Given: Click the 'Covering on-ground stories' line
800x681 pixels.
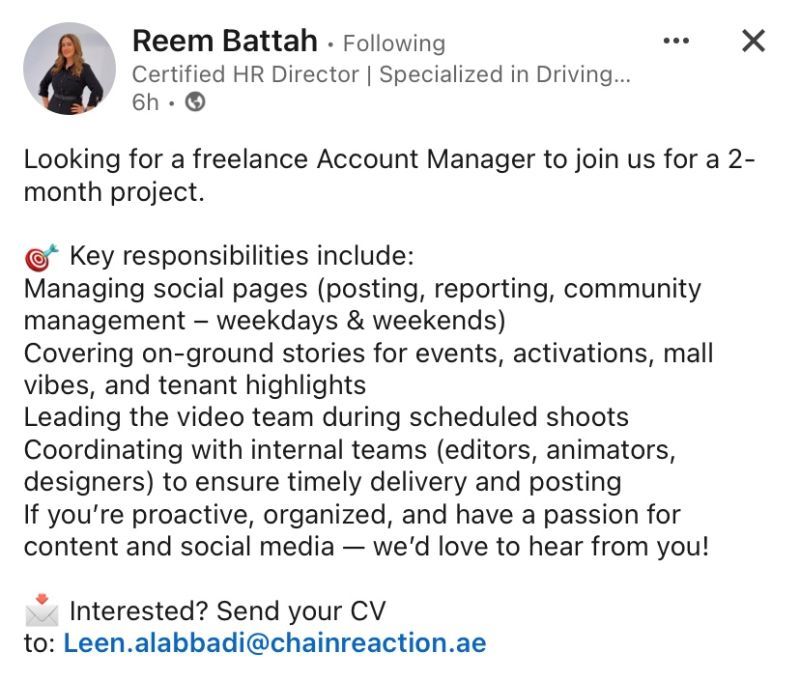Looking at the screenshot, I should coord(368,354).
